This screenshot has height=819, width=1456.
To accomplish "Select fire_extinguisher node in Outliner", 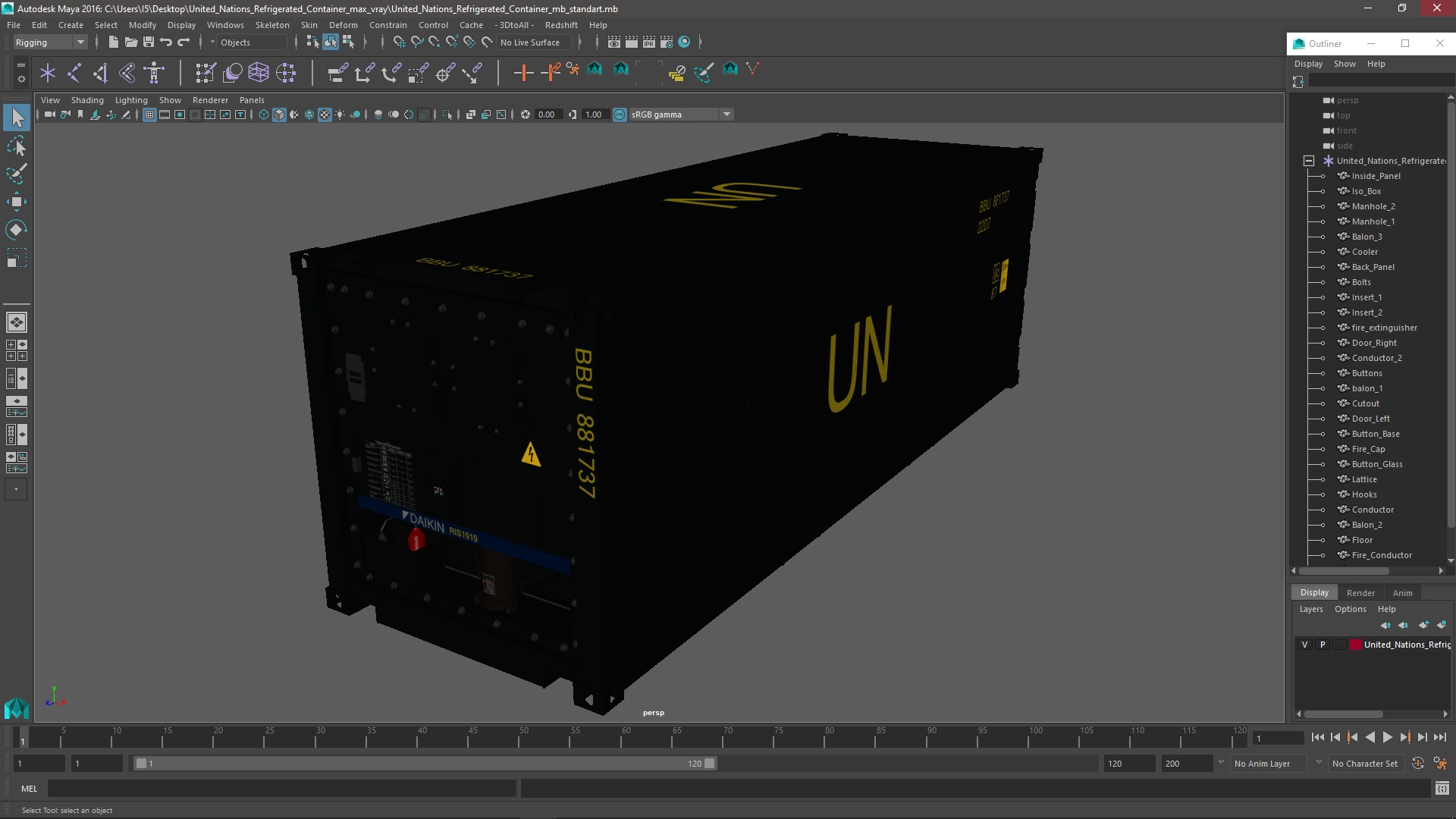I will pos(1384,328).
